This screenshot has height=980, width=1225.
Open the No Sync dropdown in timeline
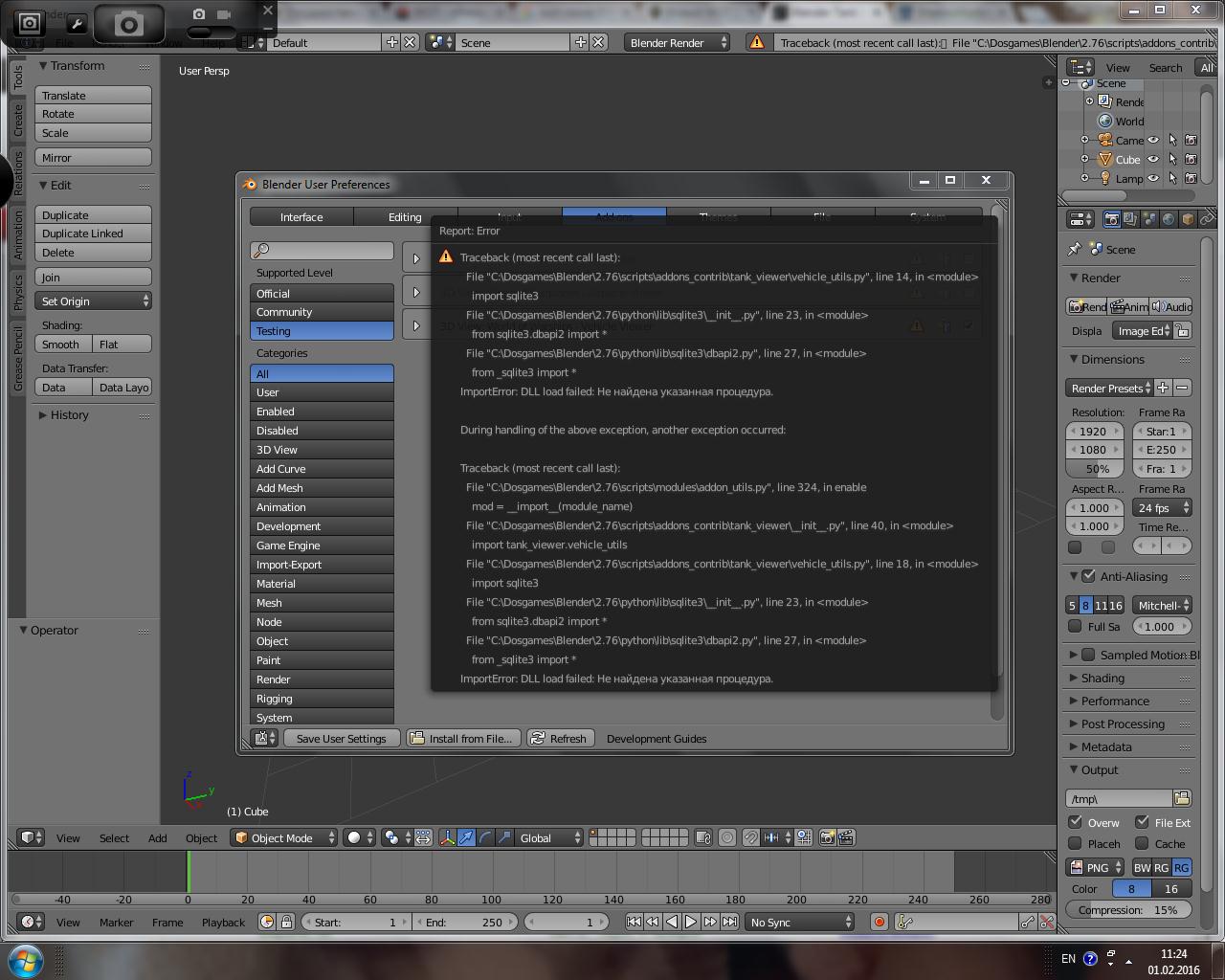(x=801, y=922)
